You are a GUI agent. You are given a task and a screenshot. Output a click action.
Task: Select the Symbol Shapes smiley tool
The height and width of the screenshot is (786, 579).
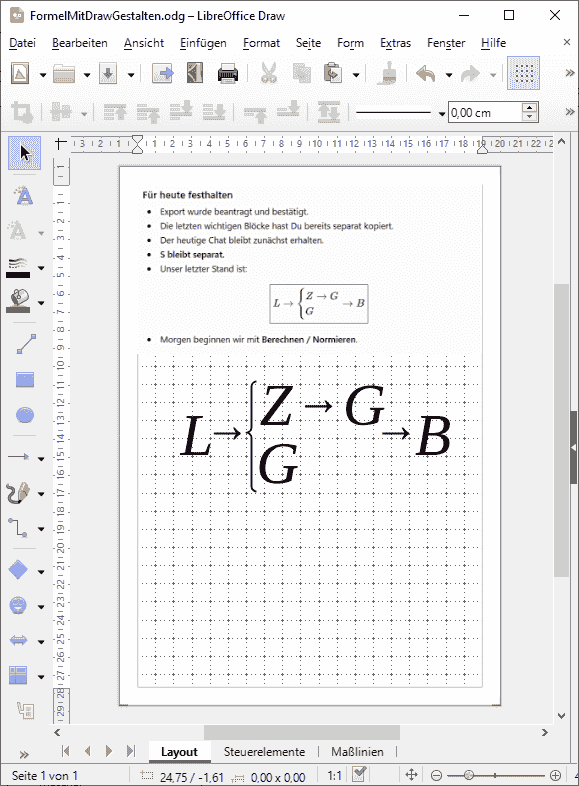click(x=19, y=605)
